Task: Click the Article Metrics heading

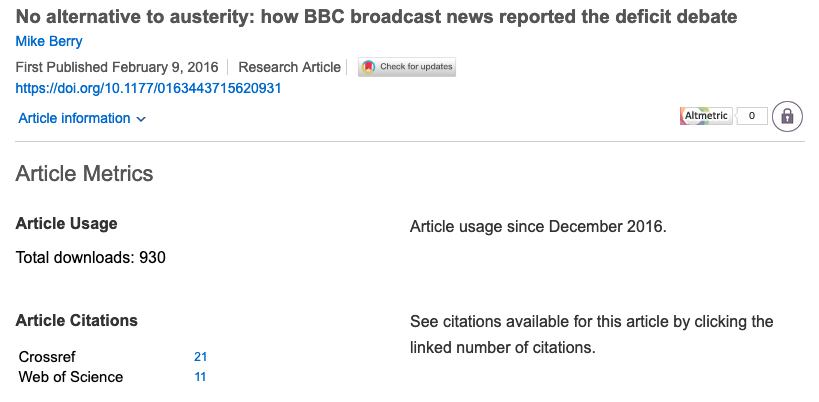Action: [85, 174]
